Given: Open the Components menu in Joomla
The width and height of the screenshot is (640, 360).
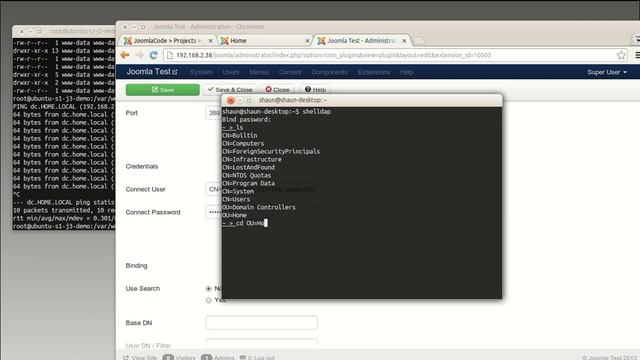Looking at the screenshot, I should tap(329, 72).
